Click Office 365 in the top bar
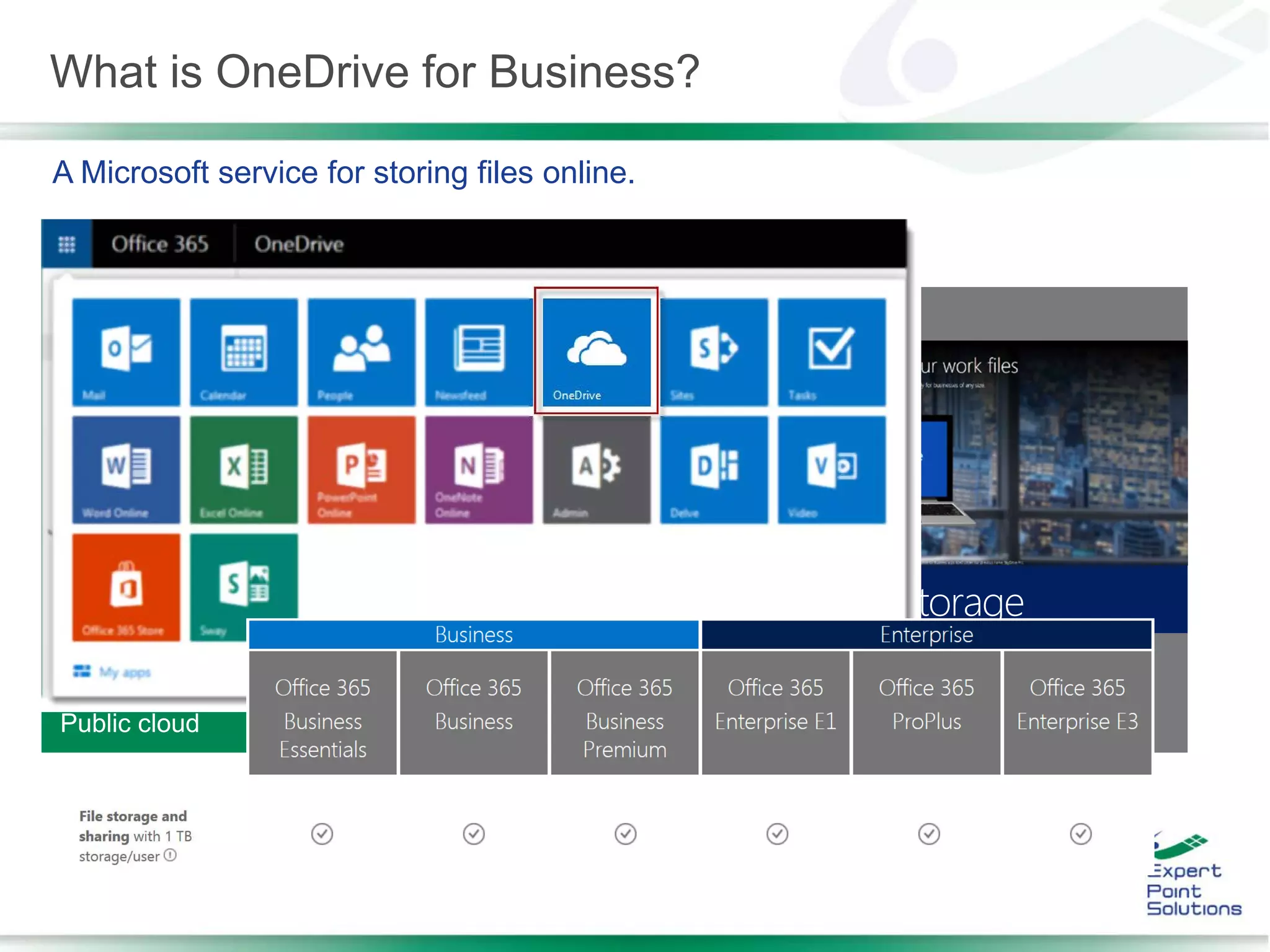The height and width of the screenshot is (952, 1270). [160, 244]
